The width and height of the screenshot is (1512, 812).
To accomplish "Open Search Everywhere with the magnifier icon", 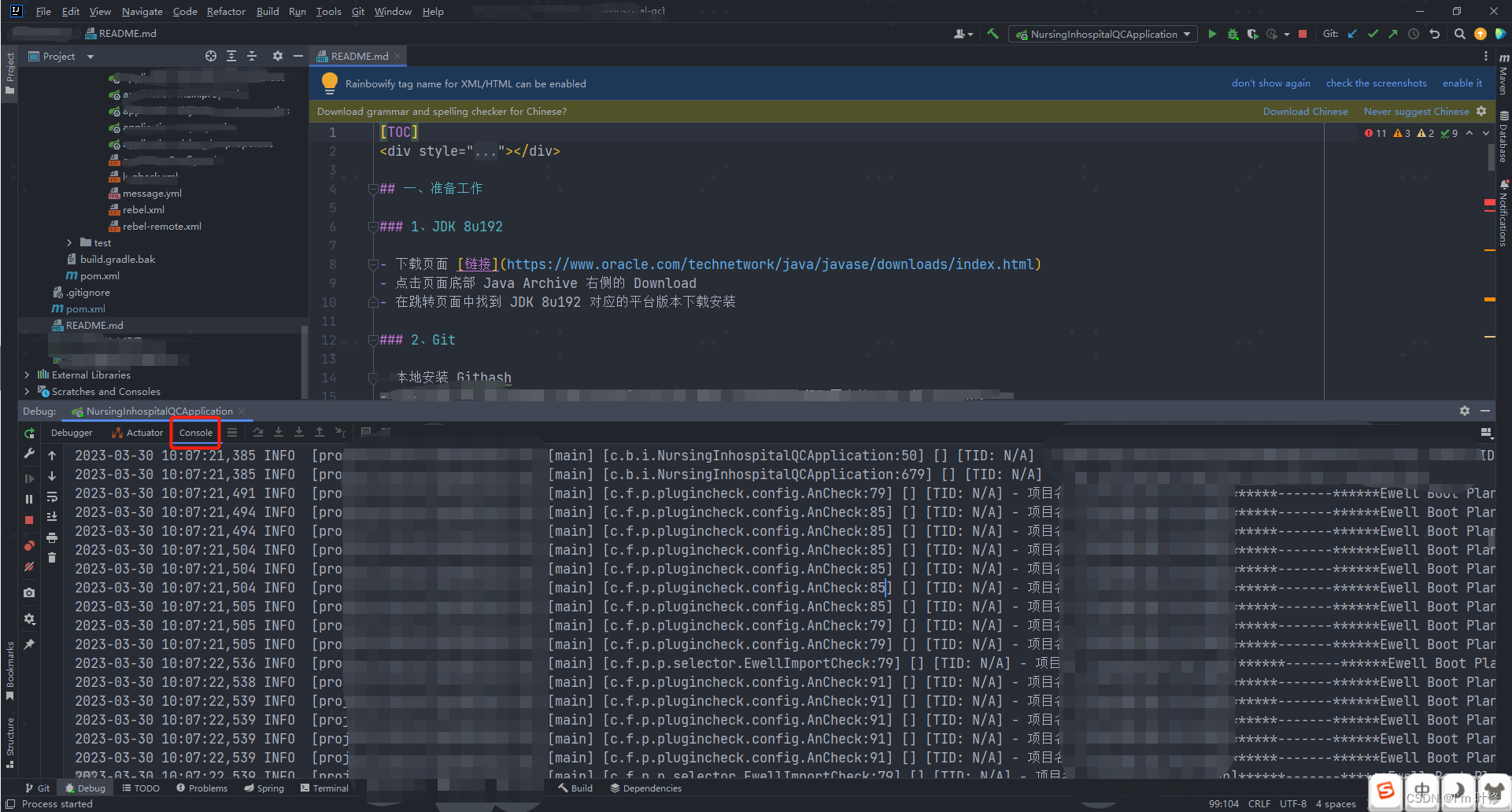I will [1460, 34].
